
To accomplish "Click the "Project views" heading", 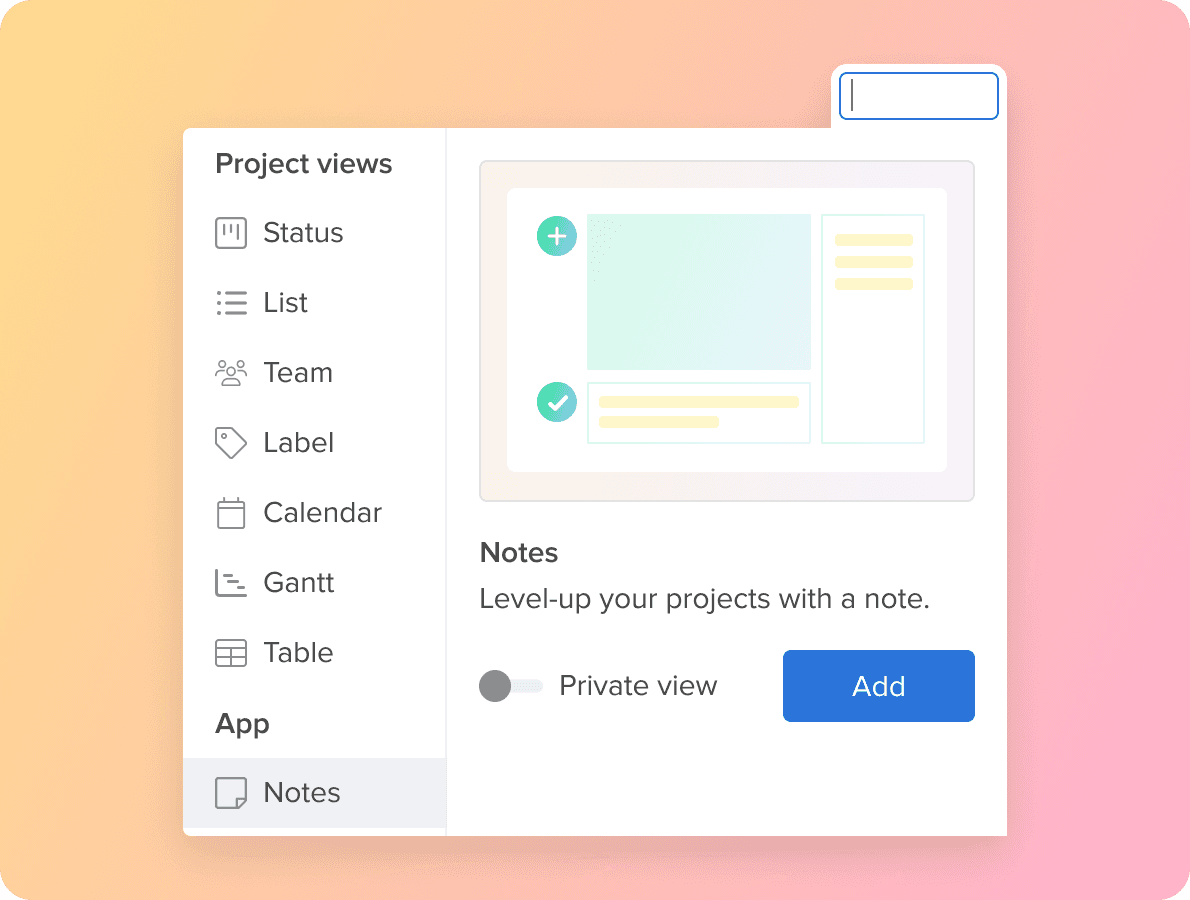I will pyautogui.click(x=304, y=164).
